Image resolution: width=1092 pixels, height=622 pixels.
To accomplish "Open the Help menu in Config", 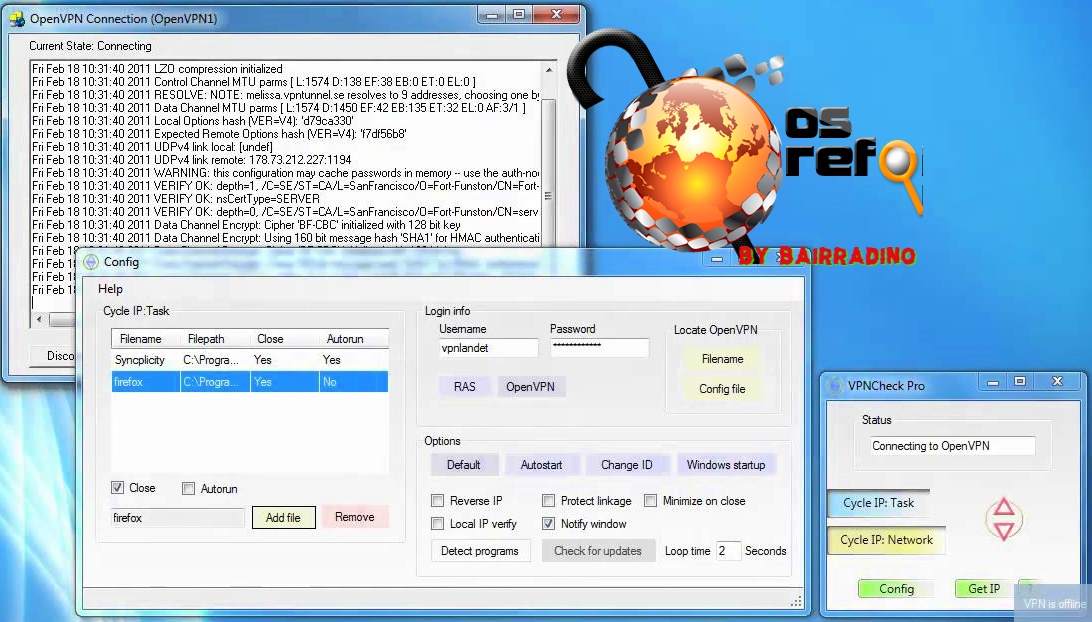I will [x=110, y=288].
